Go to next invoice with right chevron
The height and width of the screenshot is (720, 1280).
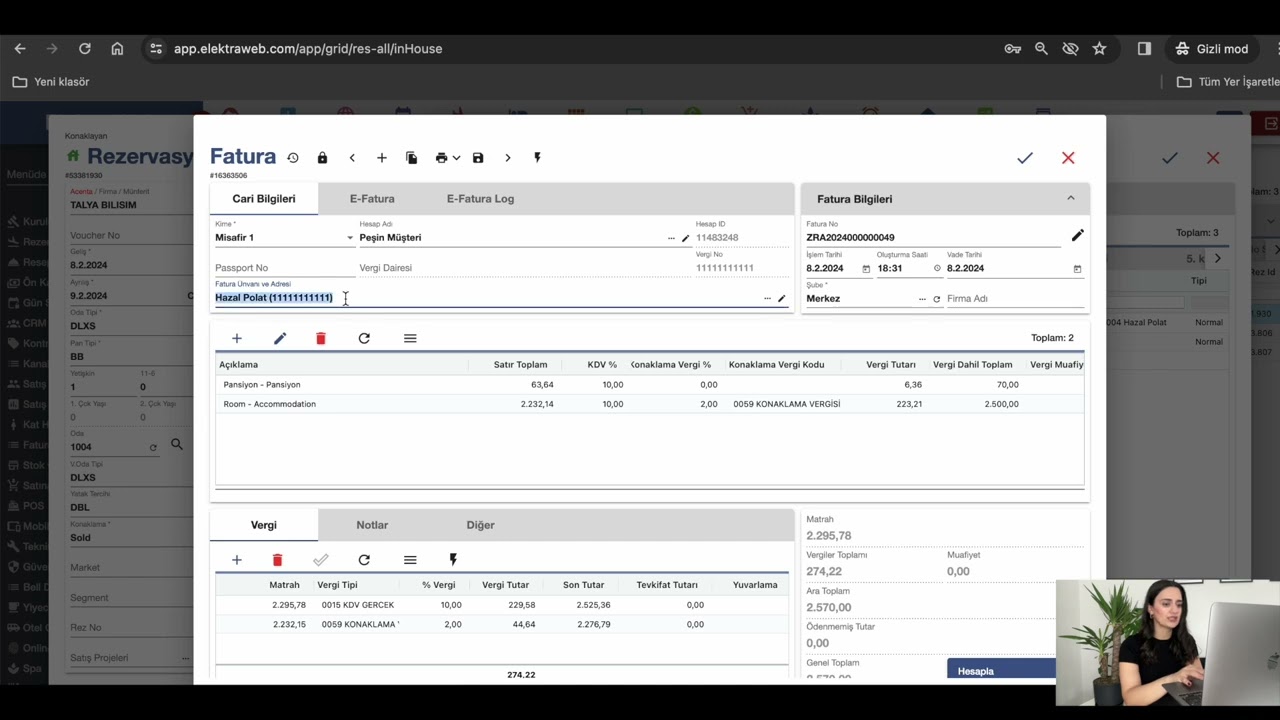tap(507, 158)
